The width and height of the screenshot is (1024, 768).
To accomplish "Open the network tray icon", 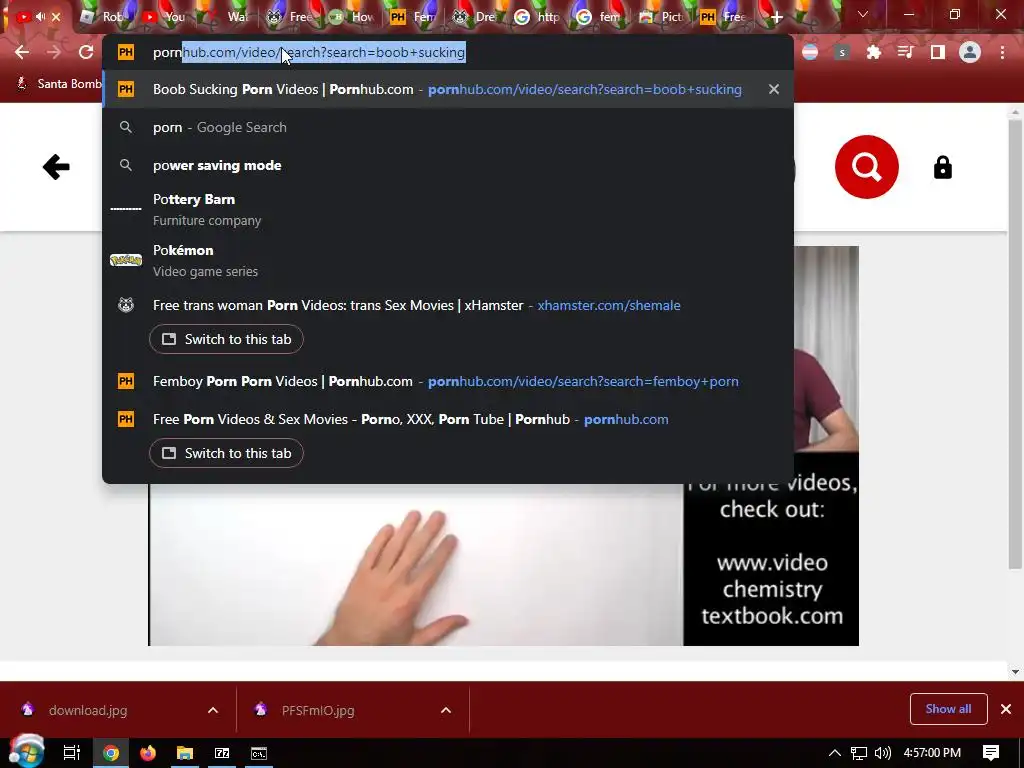I will coord(859,753).
